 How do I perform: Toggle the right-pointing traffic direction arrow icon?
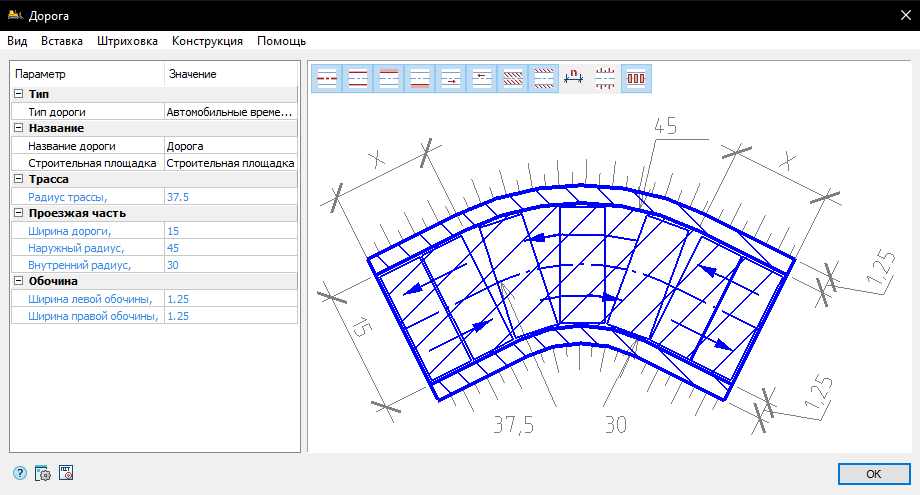(451, 79)
